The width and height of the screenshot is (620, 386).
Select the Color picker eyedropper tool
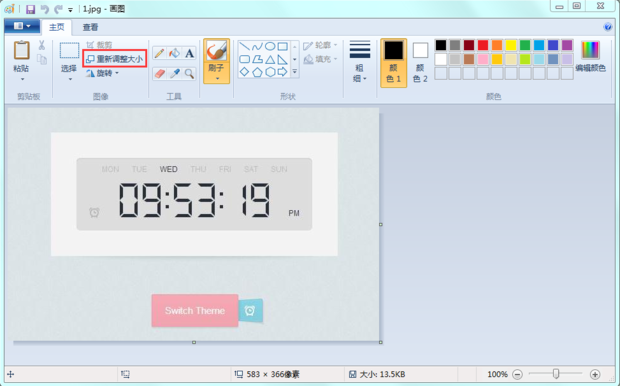click(174, 73)
